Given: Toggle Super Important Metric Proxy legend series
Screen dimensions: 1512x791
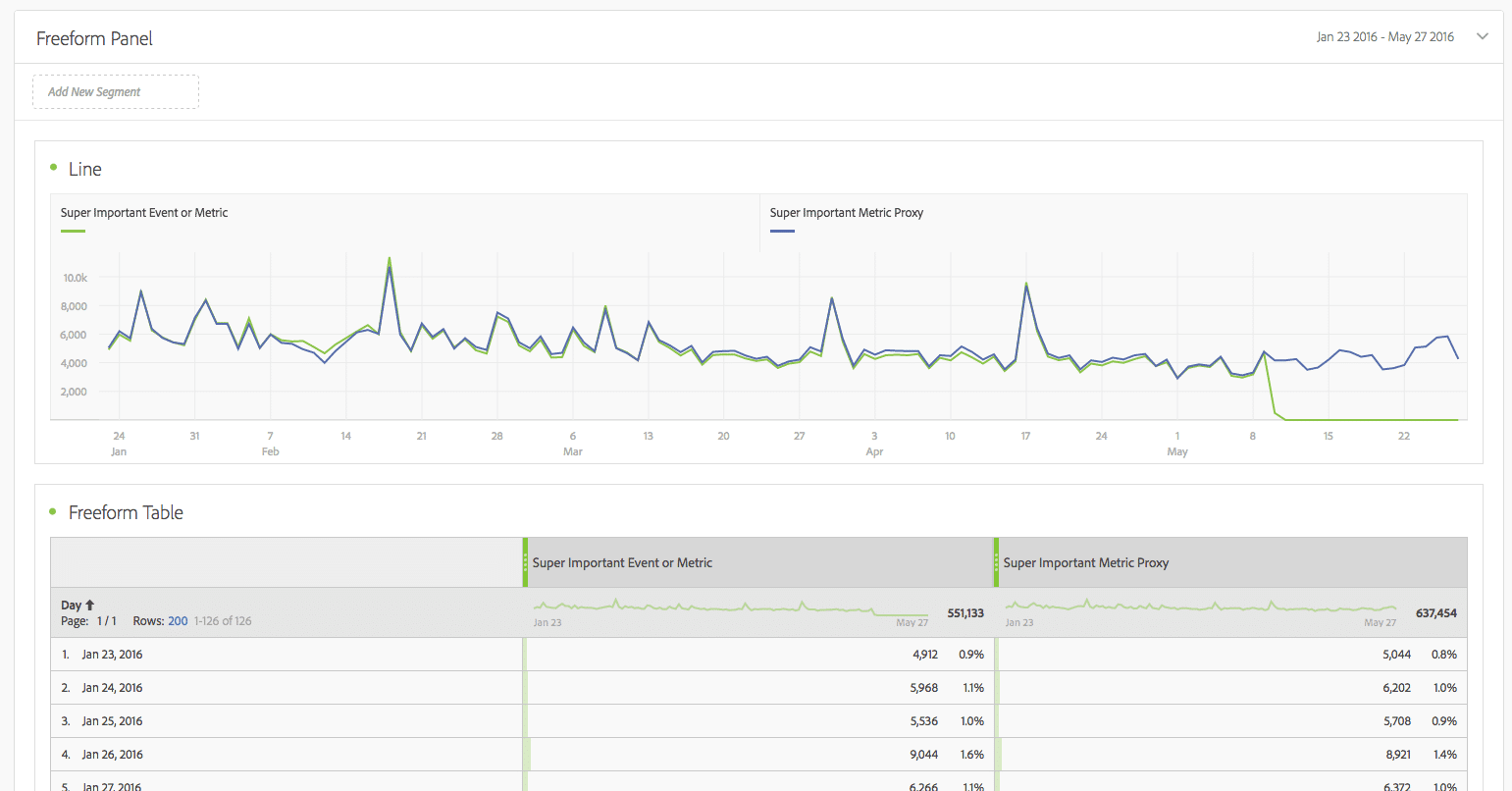Looking at the screenshot, I should (846, 213).
